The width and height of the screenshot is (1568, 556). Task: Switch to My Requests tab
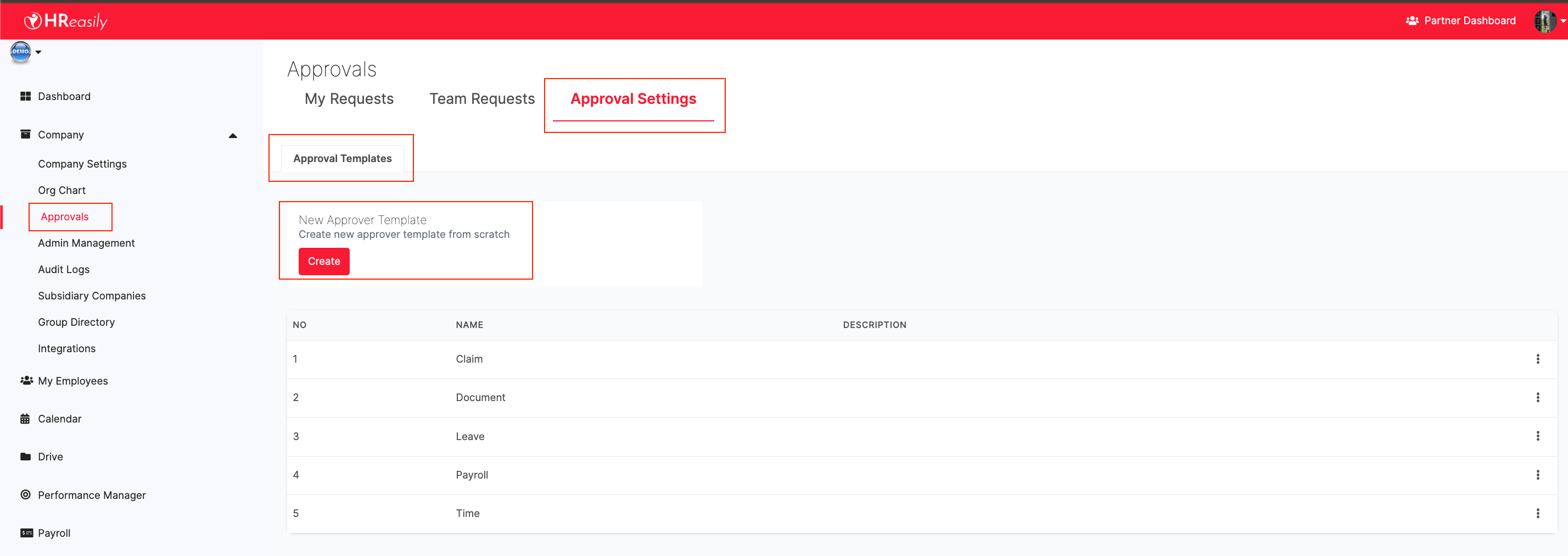349,99
